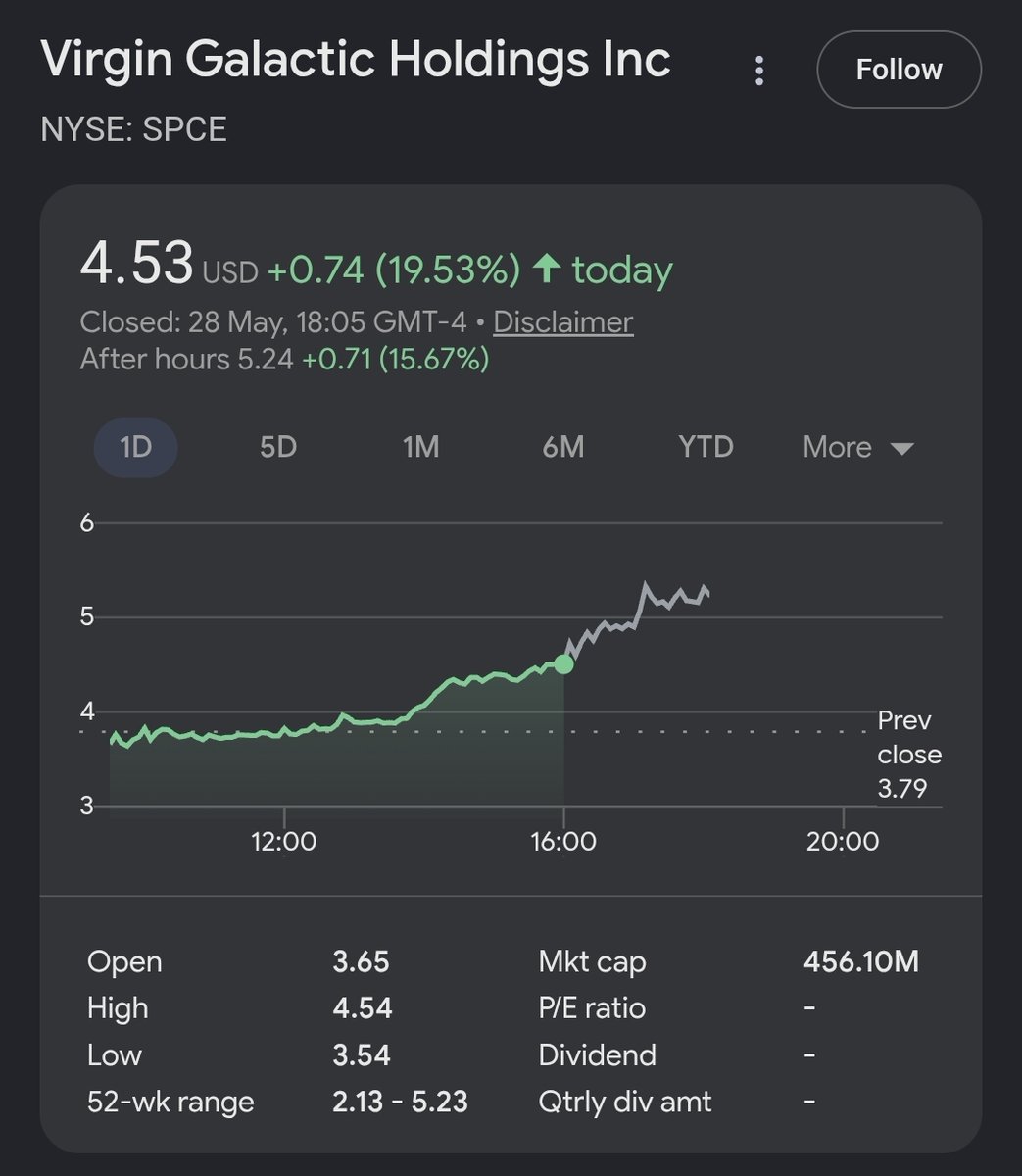The height and width of the screenshot is (1176, 1022).
Task: Click the Virgin Galactic Holdings Inc title
Action: 356,59
